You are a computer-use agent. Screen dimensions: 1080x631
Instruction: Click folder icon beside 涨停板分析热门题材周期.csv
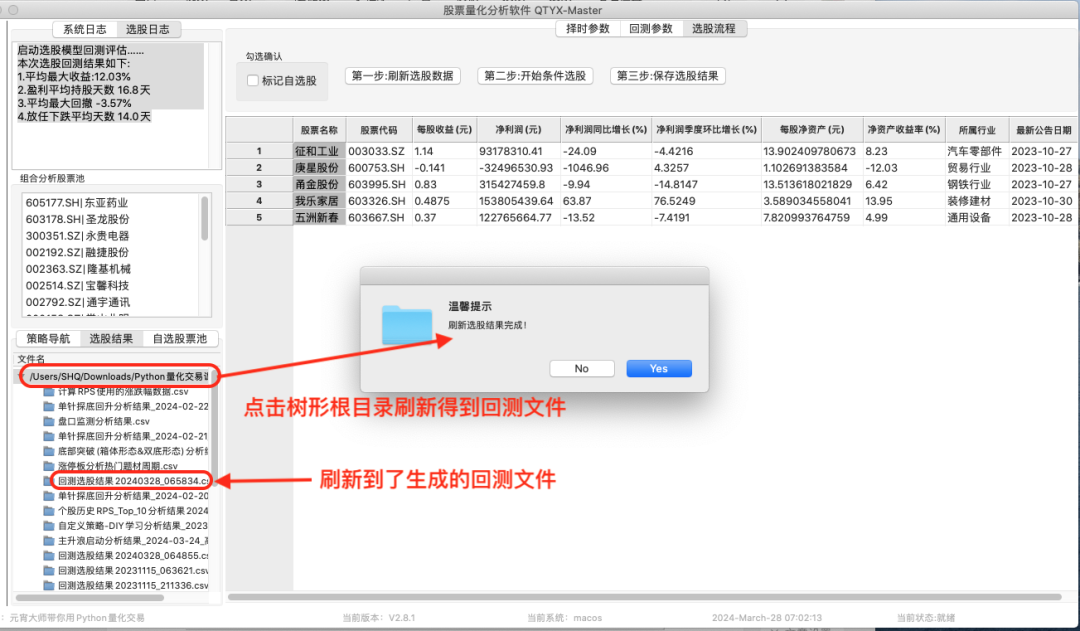pyautogui.click(x=47, y=466)
